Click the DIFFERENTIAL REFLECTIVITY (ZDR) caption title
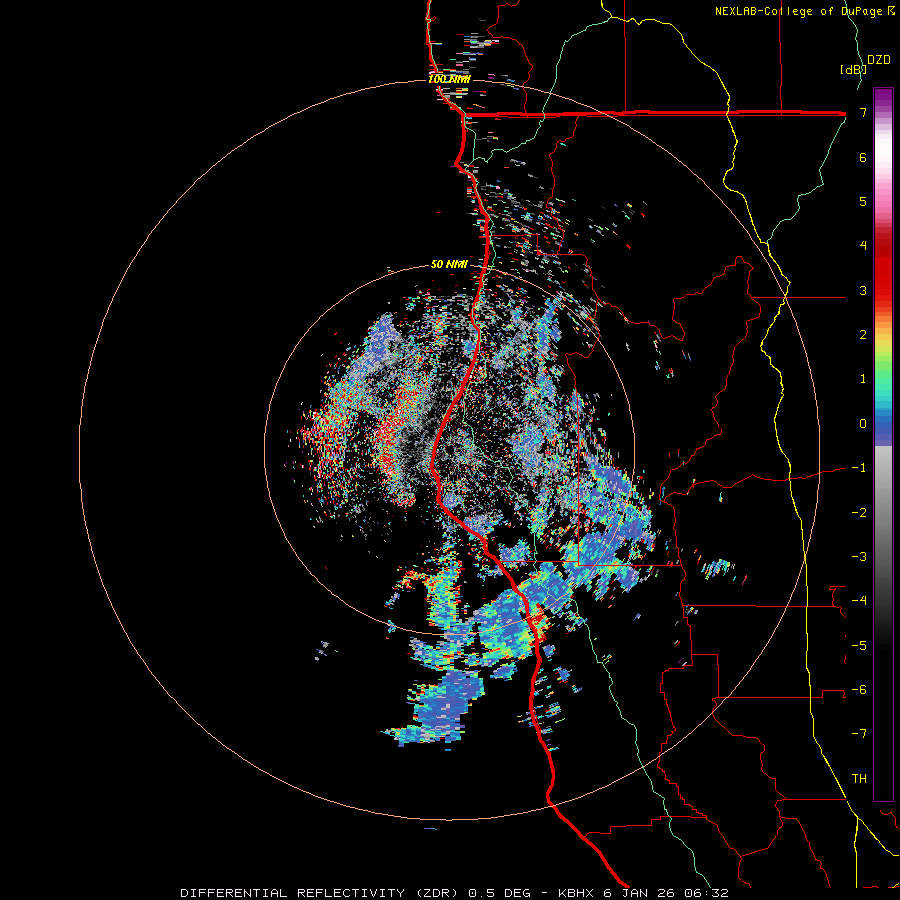Image resolution: width=900 pixels, height=900 pixels. point(319,893)
